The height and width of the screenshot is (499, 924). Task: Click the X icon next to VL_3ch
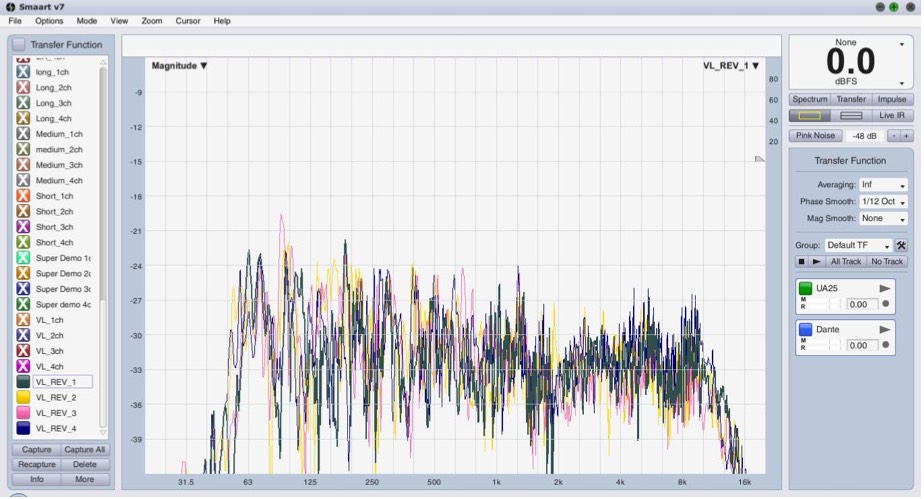(23, 351)
